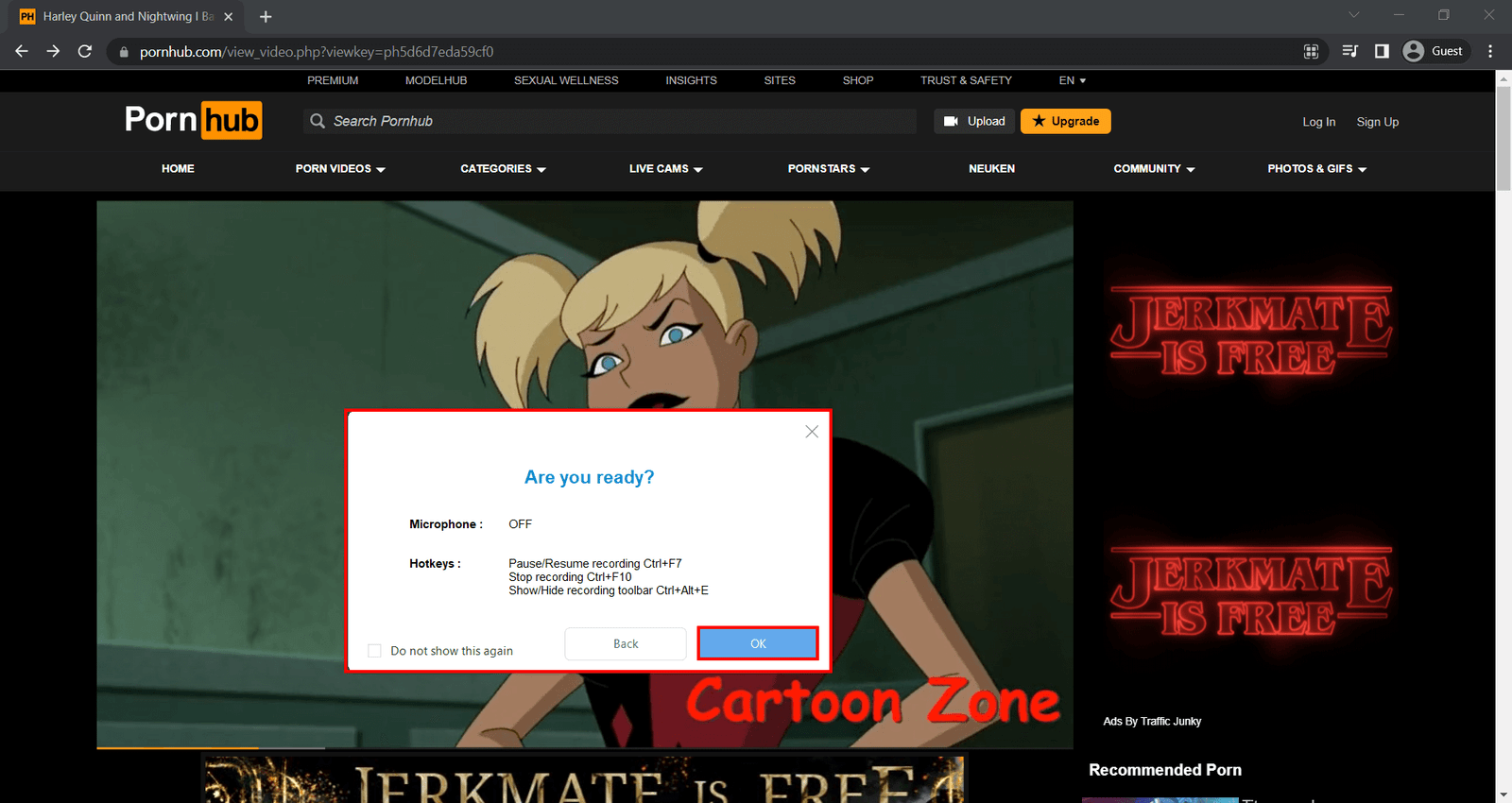This screenshot has width=1512, height=803.
Task: Expand the VIDEOS navigation dropdown
Action: pos(340,169)
